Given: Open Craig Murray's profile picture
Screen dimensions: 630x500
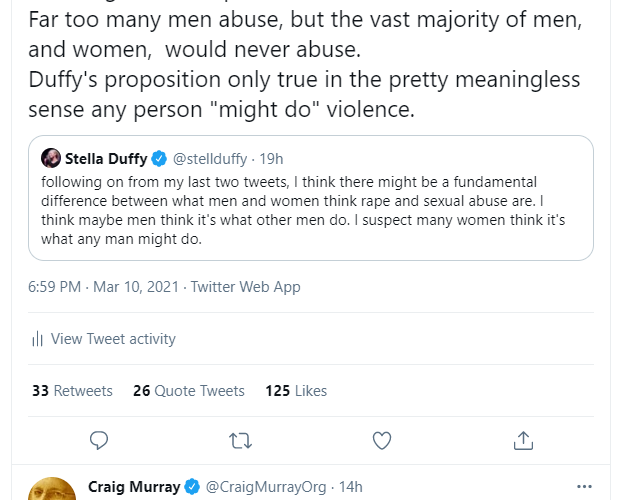Looking at the screenshot, I should coord(51,489).
